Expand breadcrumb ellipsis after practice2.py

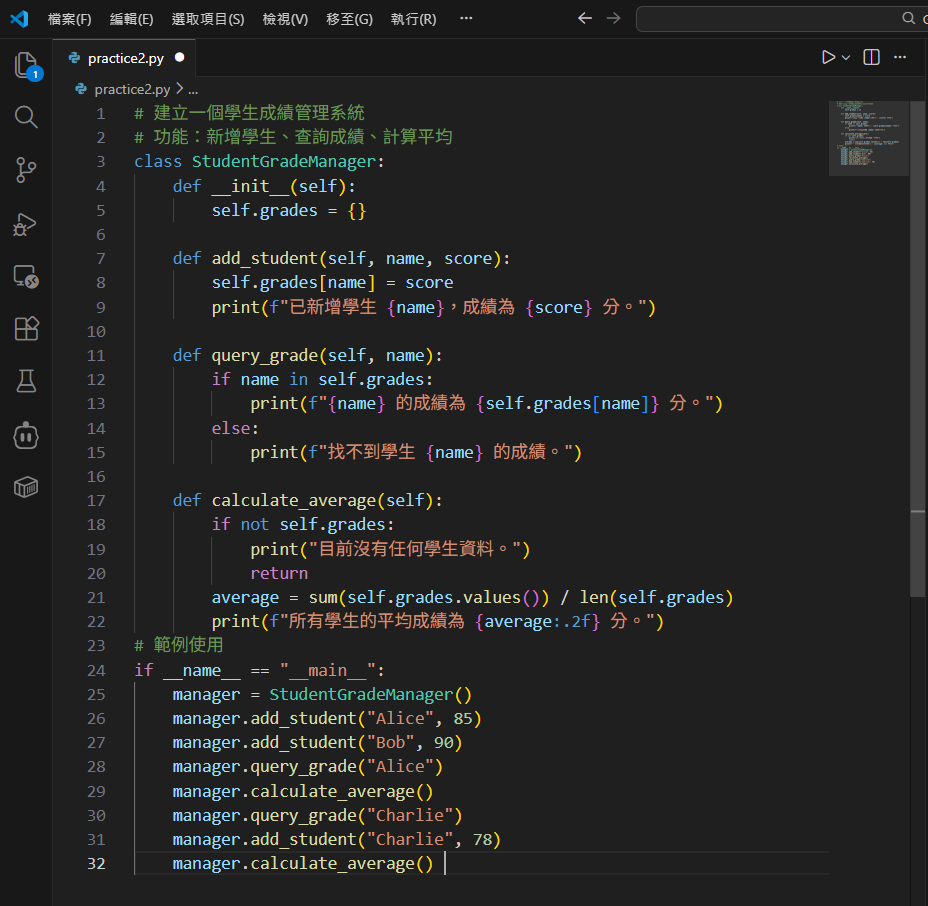[193, 89]
